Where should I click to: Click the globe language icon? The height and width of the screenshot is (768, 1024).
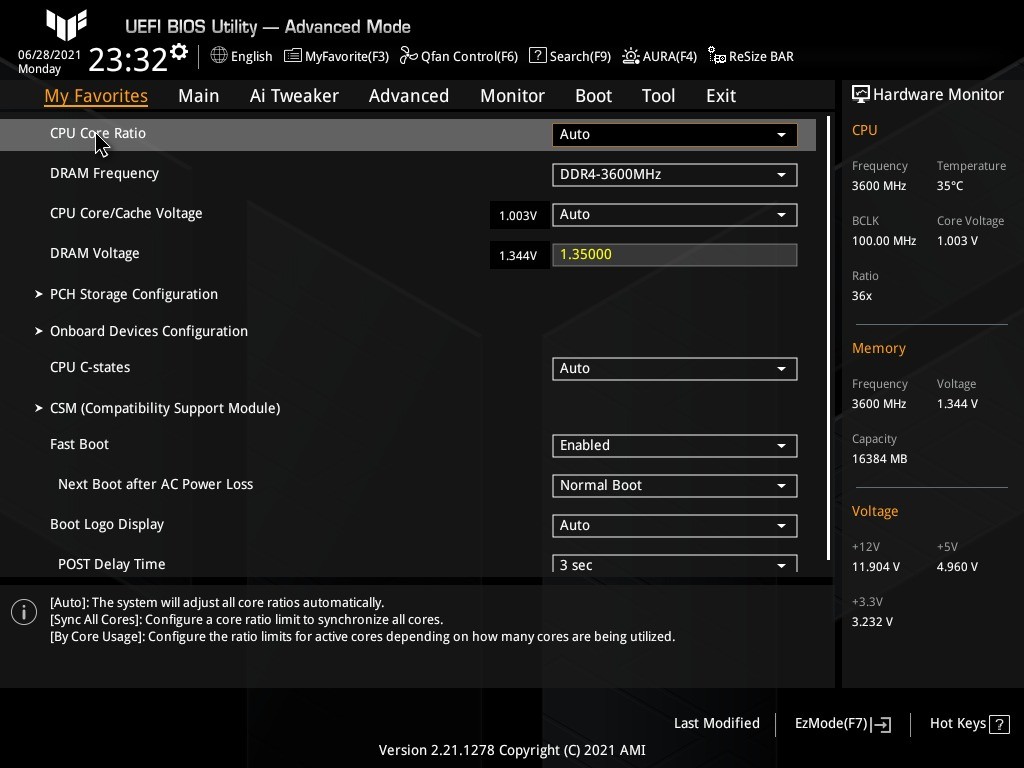219,56
